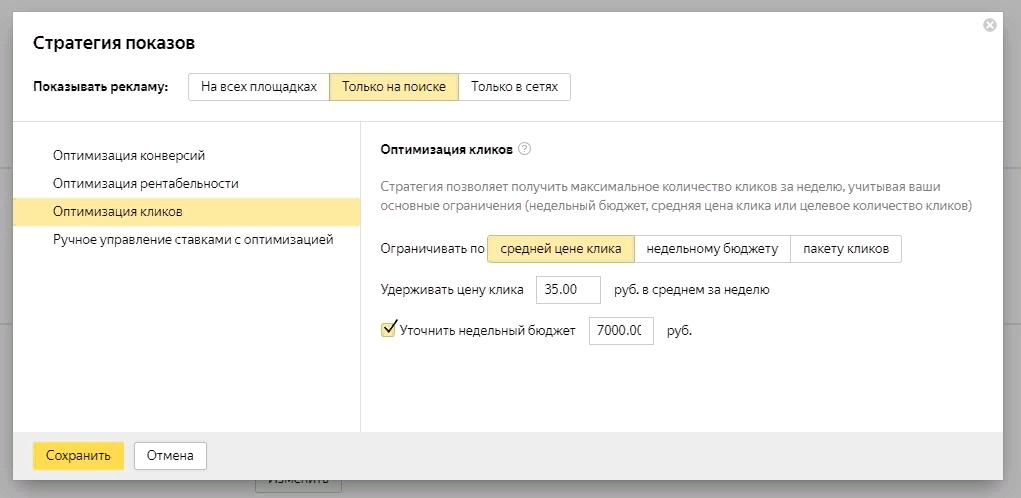The height and width of the screenshot is (498, 1021).
Task: Open Оптимизация конверсий strategy in the list
Action: click(129, 156)
